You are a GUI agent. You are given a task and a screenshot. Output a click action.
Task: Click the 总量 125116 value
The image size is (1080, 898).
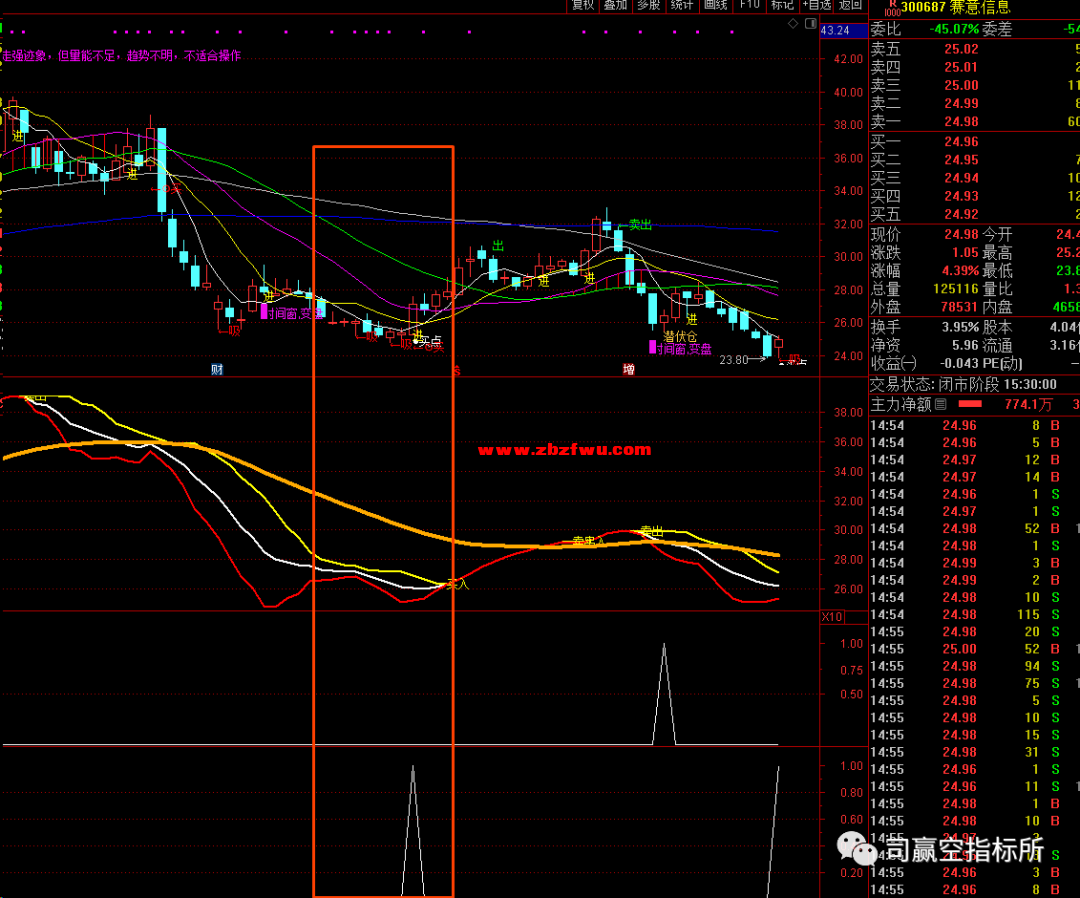point(956,289)
